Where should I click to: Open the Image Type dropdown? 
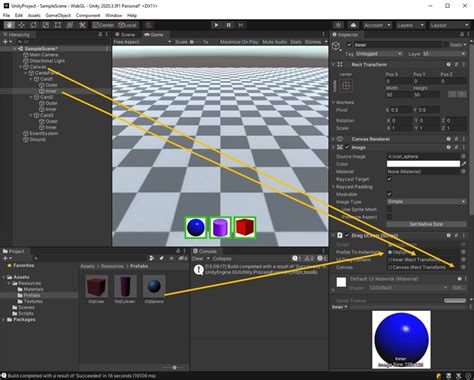pos(426,202)
